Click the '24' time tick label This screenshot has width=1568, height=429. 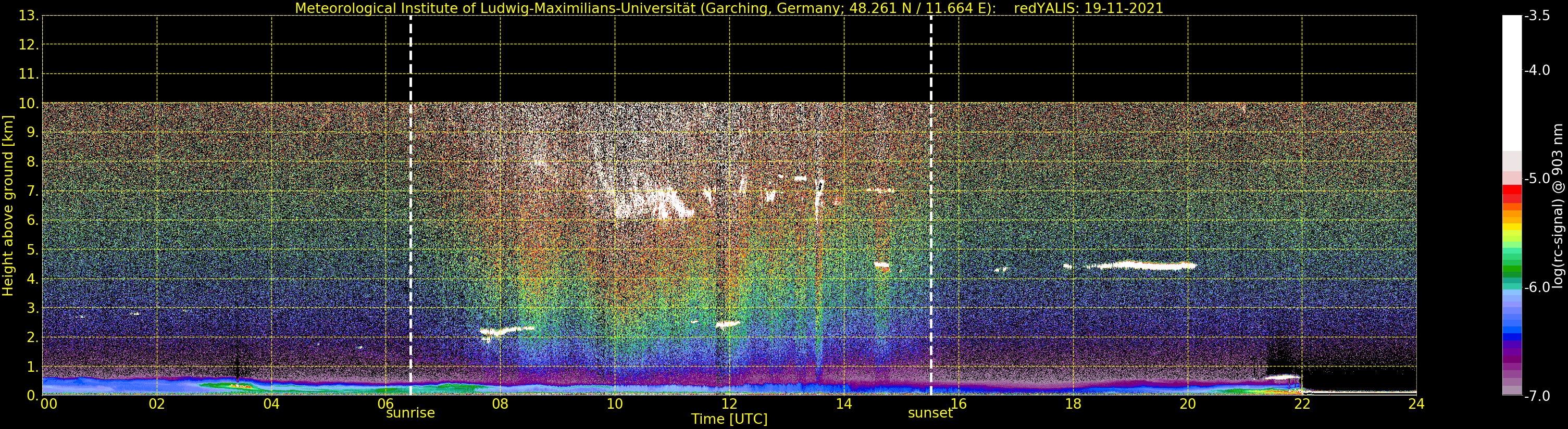[1416, 403]
